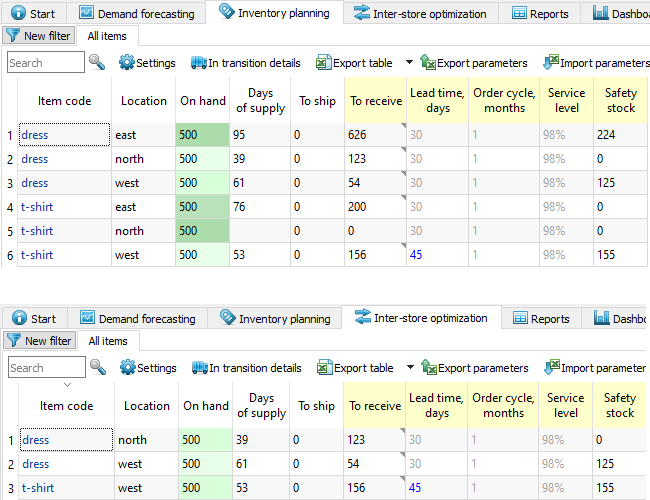Click Import parameters in the Inter-store optimization view
This screenshot has height=500, width=650.
594,368
